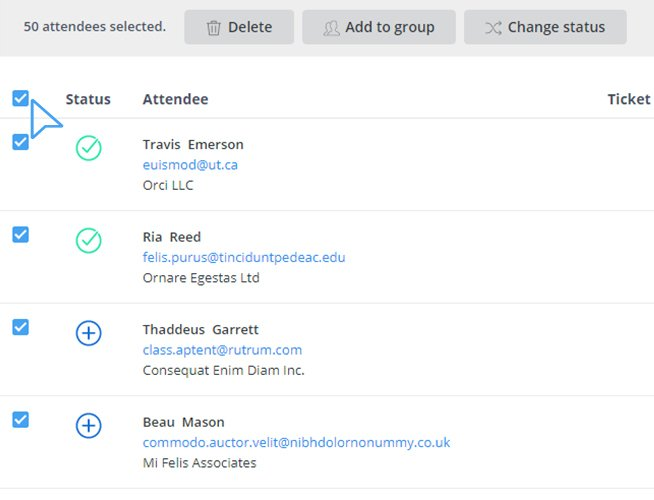
Task: Click the attendee name Travis Emerson
Action: click(193, 144)
